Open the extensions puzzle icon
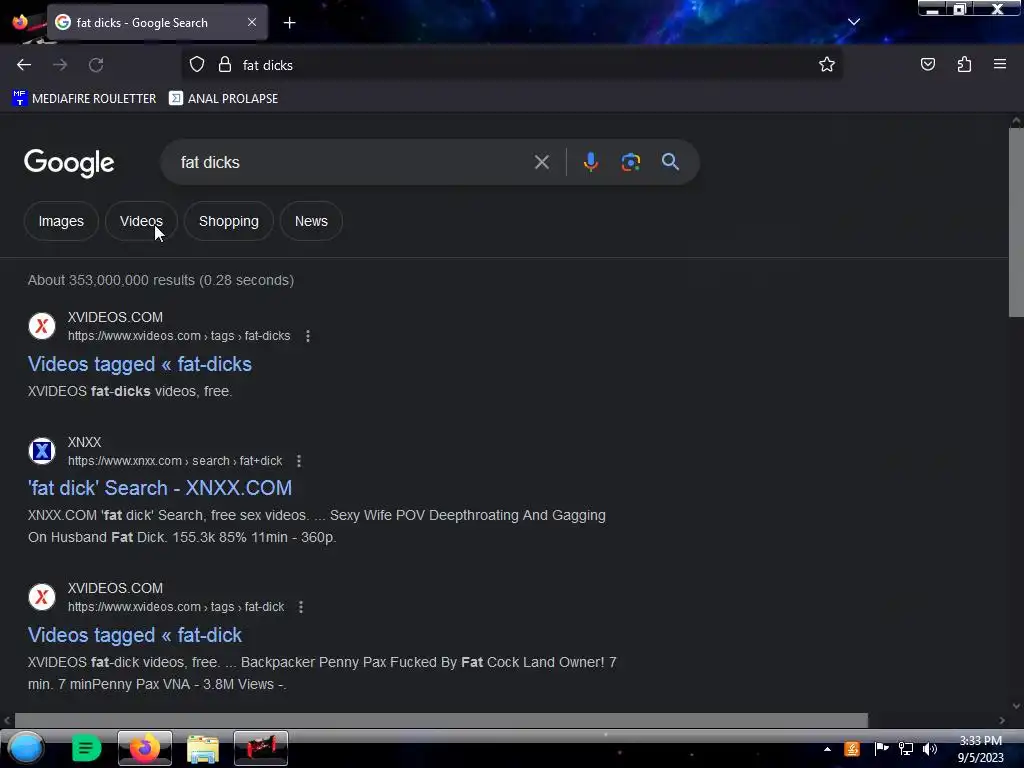This screenshot has height=768, width=1024. click(x=964, y=64)
